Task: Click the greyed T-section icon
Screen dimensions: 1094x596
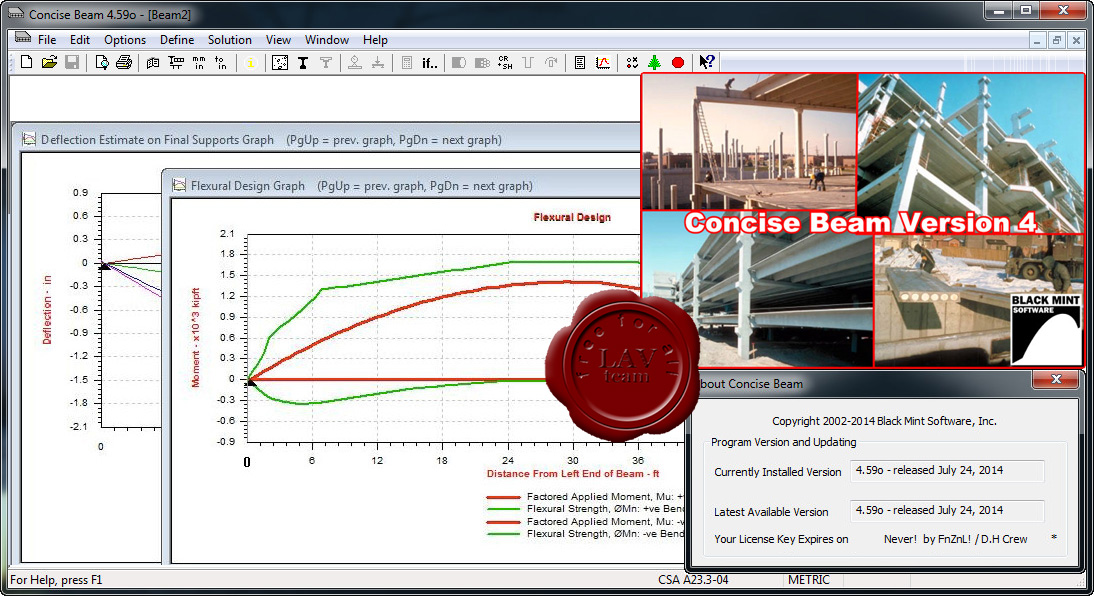Action: pyautogui.click(x=326, y=63)
